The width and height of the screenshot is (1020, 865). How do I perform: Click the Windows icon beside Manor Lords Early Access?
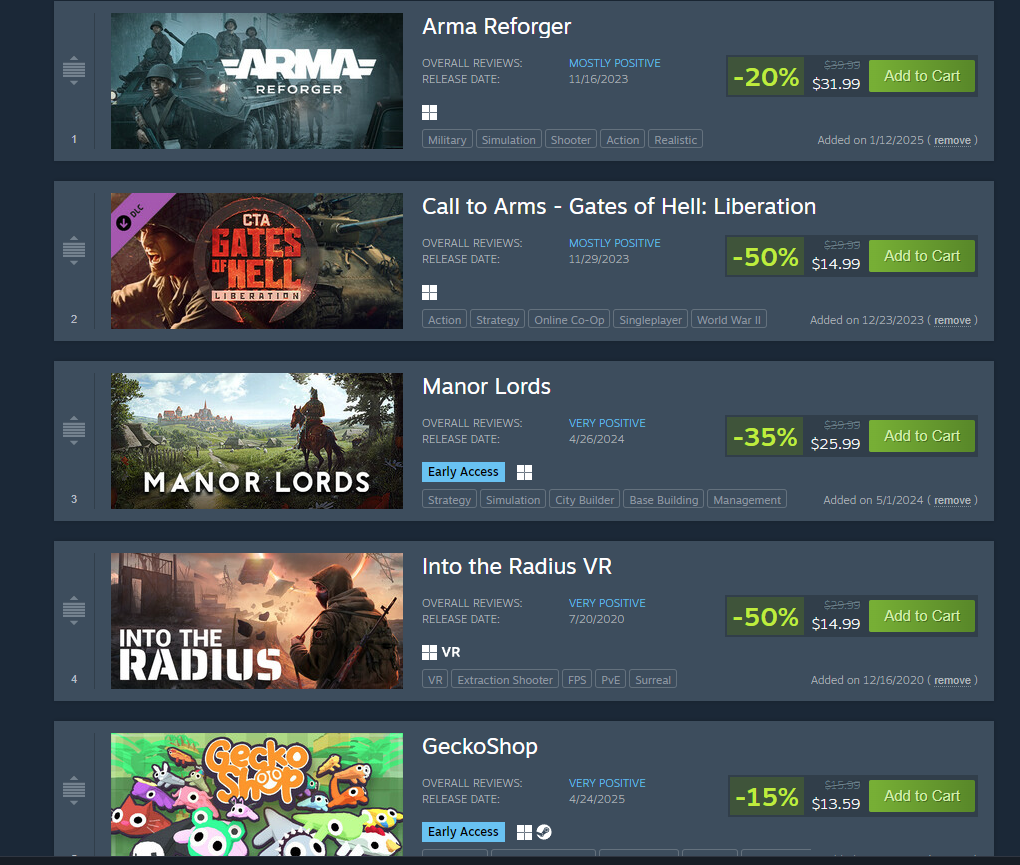pos(524,472)
